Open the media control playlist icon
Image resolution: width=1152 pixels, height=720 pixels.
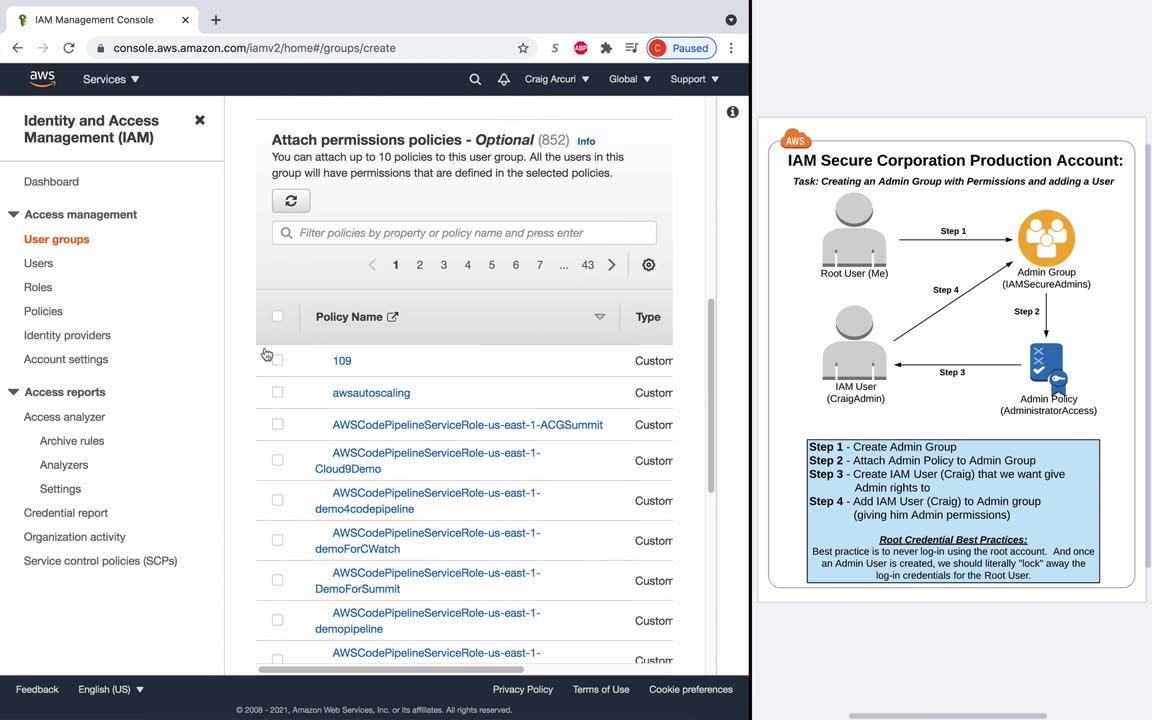631,48
